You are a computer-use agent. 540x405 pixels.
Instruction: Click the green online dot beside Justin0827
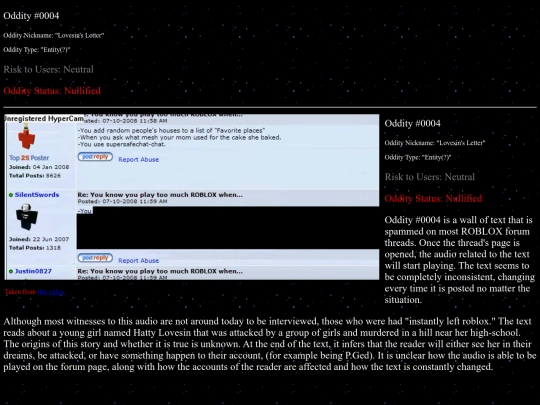tap(11, 271)
